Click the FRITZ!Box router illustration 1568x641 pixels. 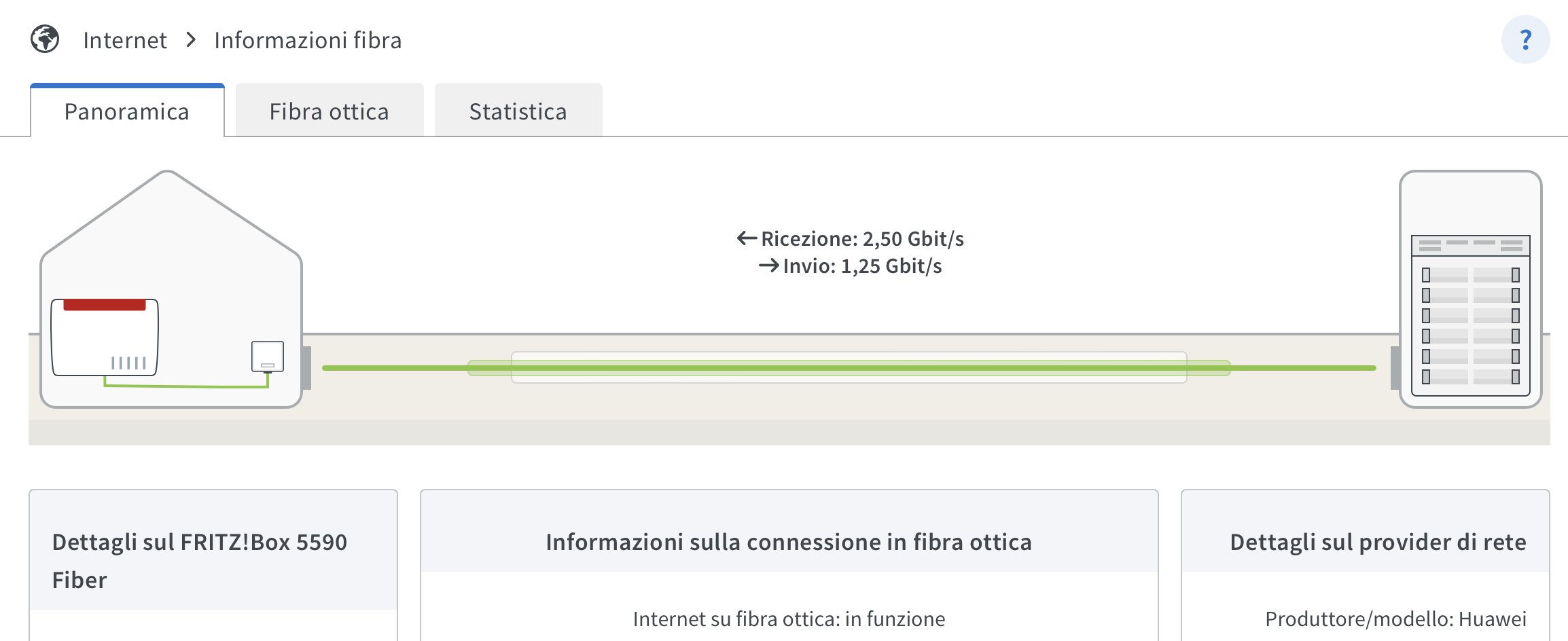pos(105,337)
